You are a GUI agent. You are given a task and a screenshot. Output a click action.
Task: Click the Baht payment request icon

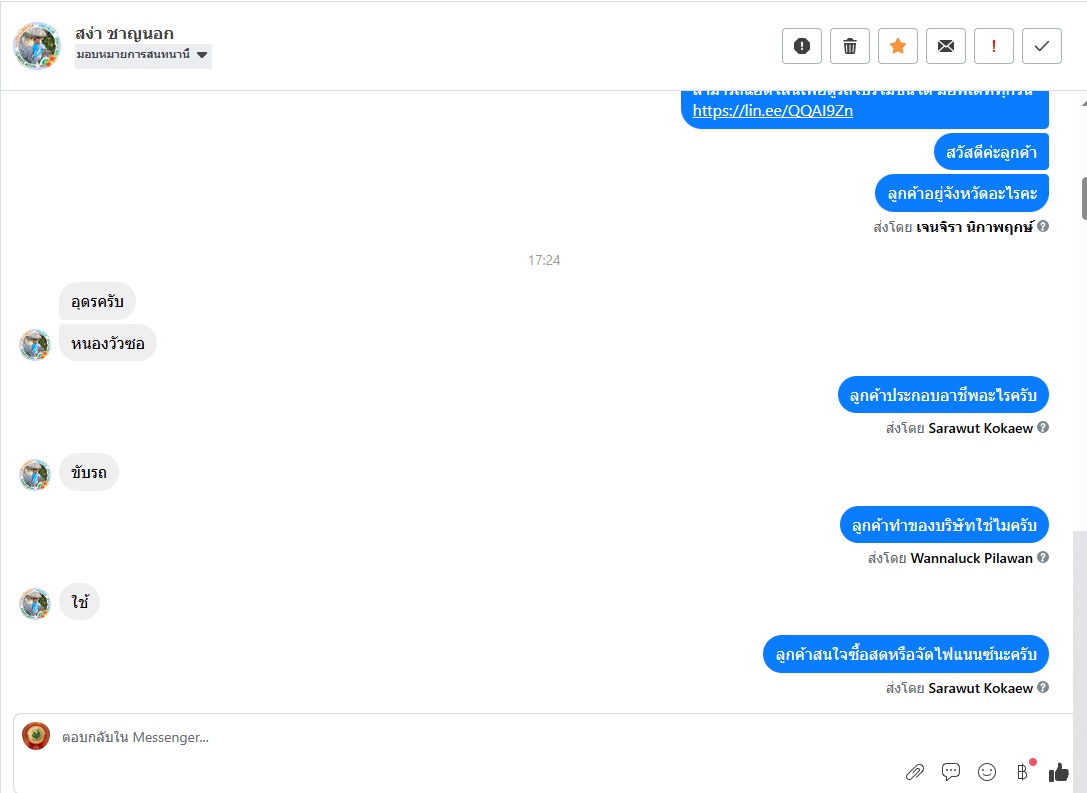point(1023,772)
